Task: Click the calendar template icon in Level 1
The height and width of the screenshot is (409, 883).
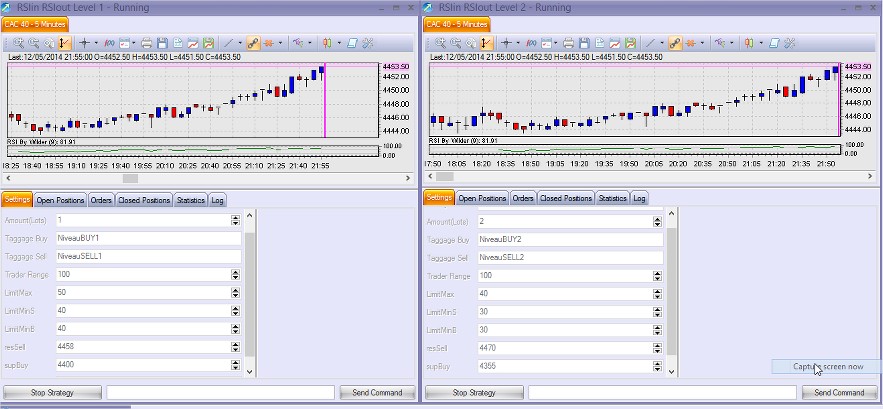Action: pyautogui.click(x=124, y=43)
